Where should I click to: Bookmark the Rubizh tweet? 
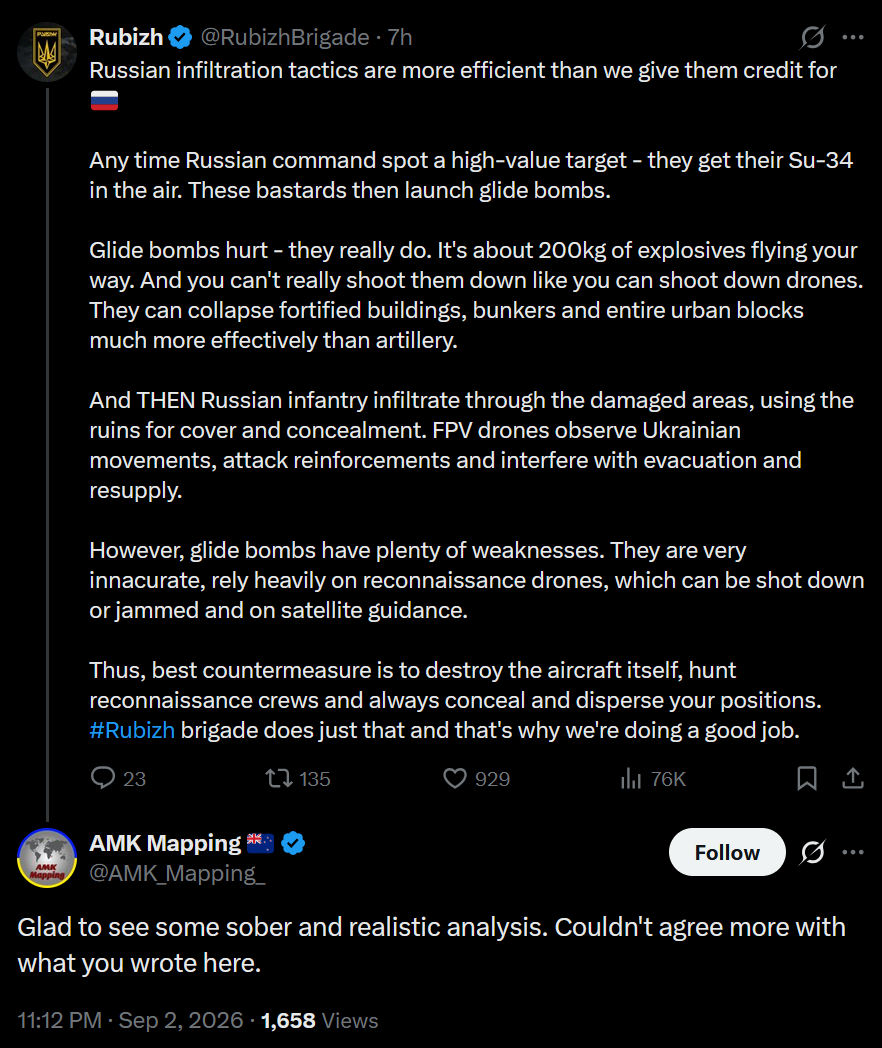pyautogui.click(x=807, y=779)
